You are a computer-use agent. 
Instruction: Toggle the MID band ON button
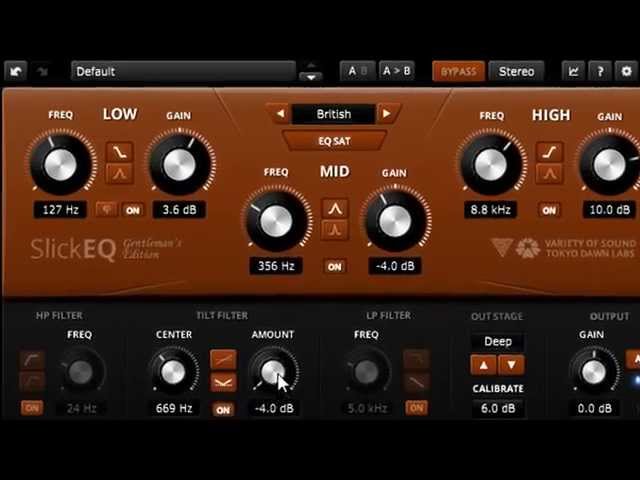tap(335, 267)
